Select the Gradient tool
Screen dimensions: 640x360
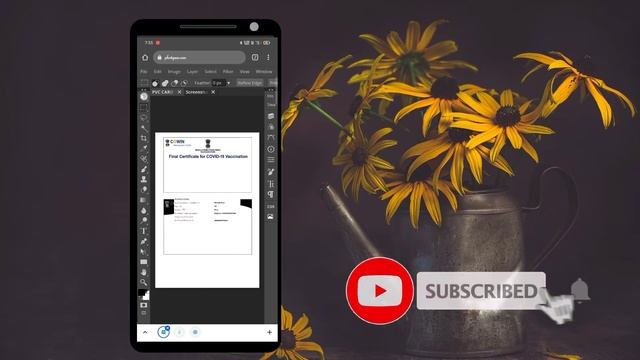144,200
